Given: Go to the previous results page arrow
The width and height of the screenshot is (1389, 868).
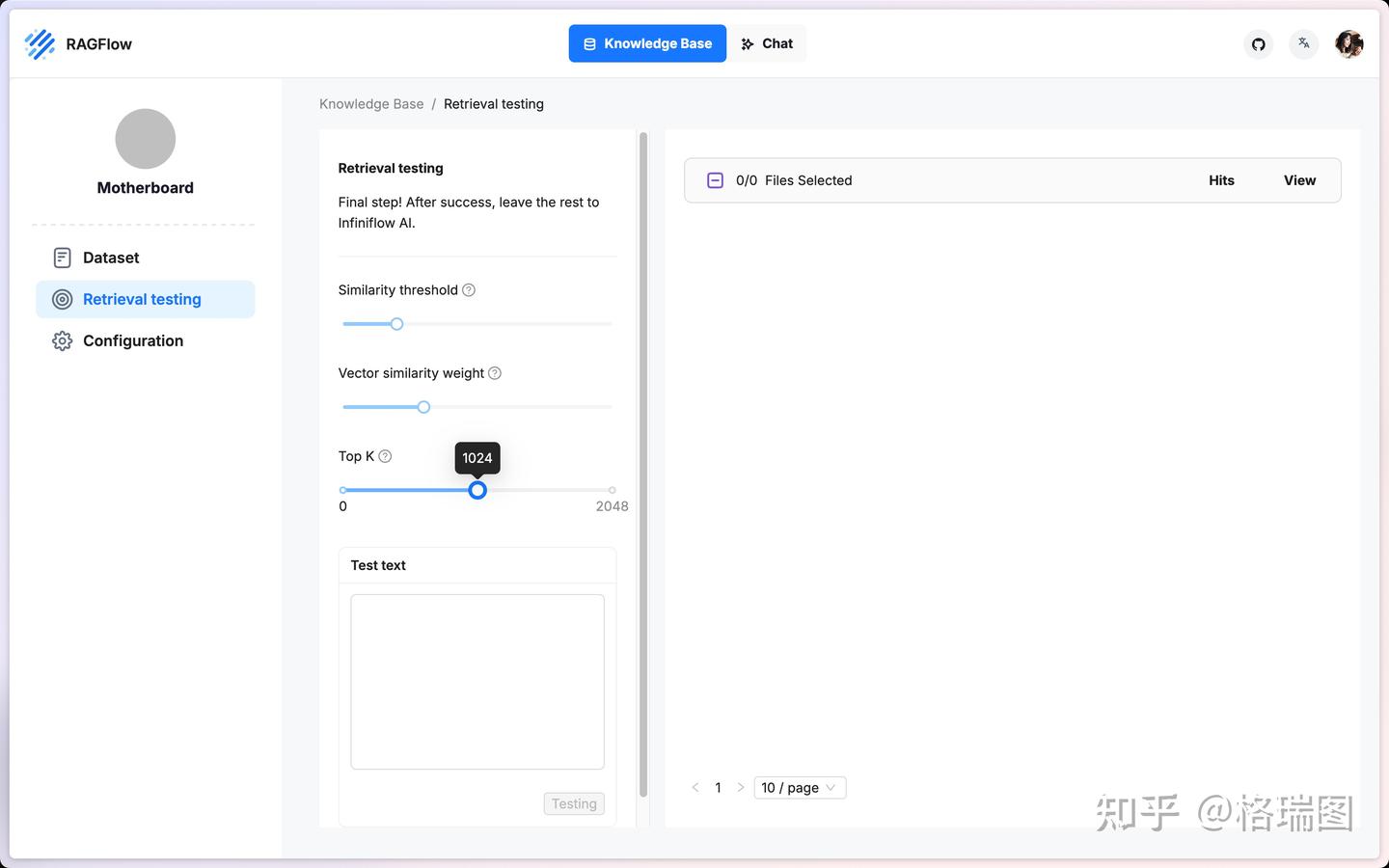Looking at the screenshot, I should (695, 788).
